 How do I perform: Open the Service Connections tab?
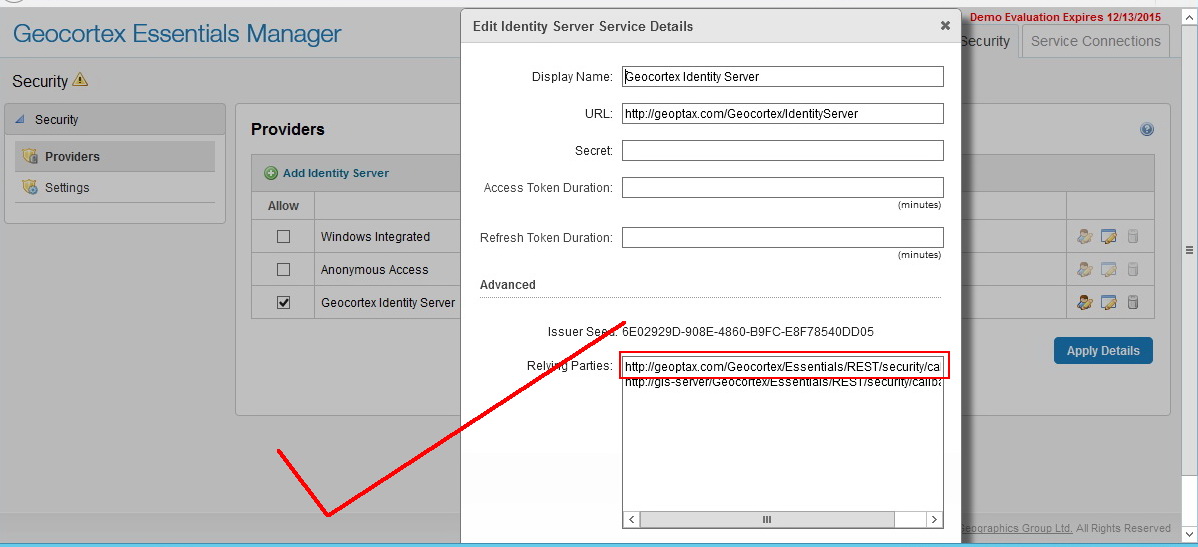coord(1096,41)
